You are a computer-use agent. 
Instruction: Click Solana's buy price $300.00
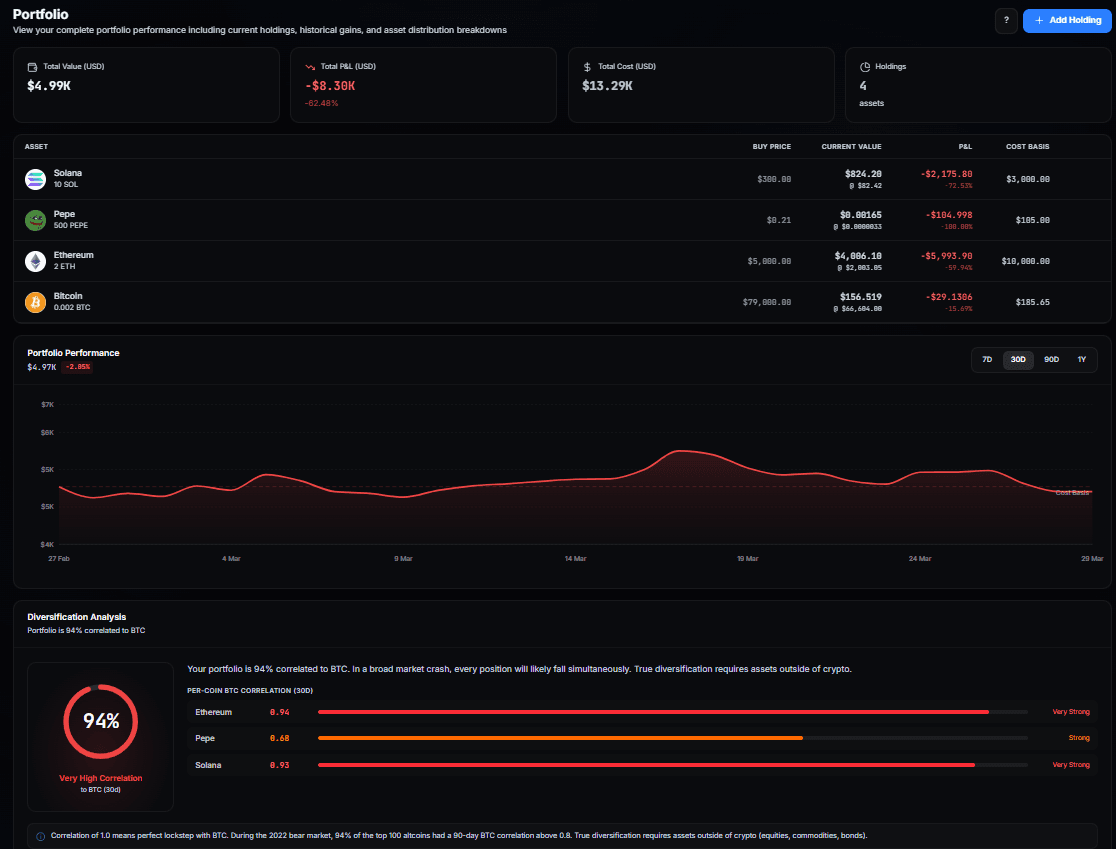coord(774,179)
